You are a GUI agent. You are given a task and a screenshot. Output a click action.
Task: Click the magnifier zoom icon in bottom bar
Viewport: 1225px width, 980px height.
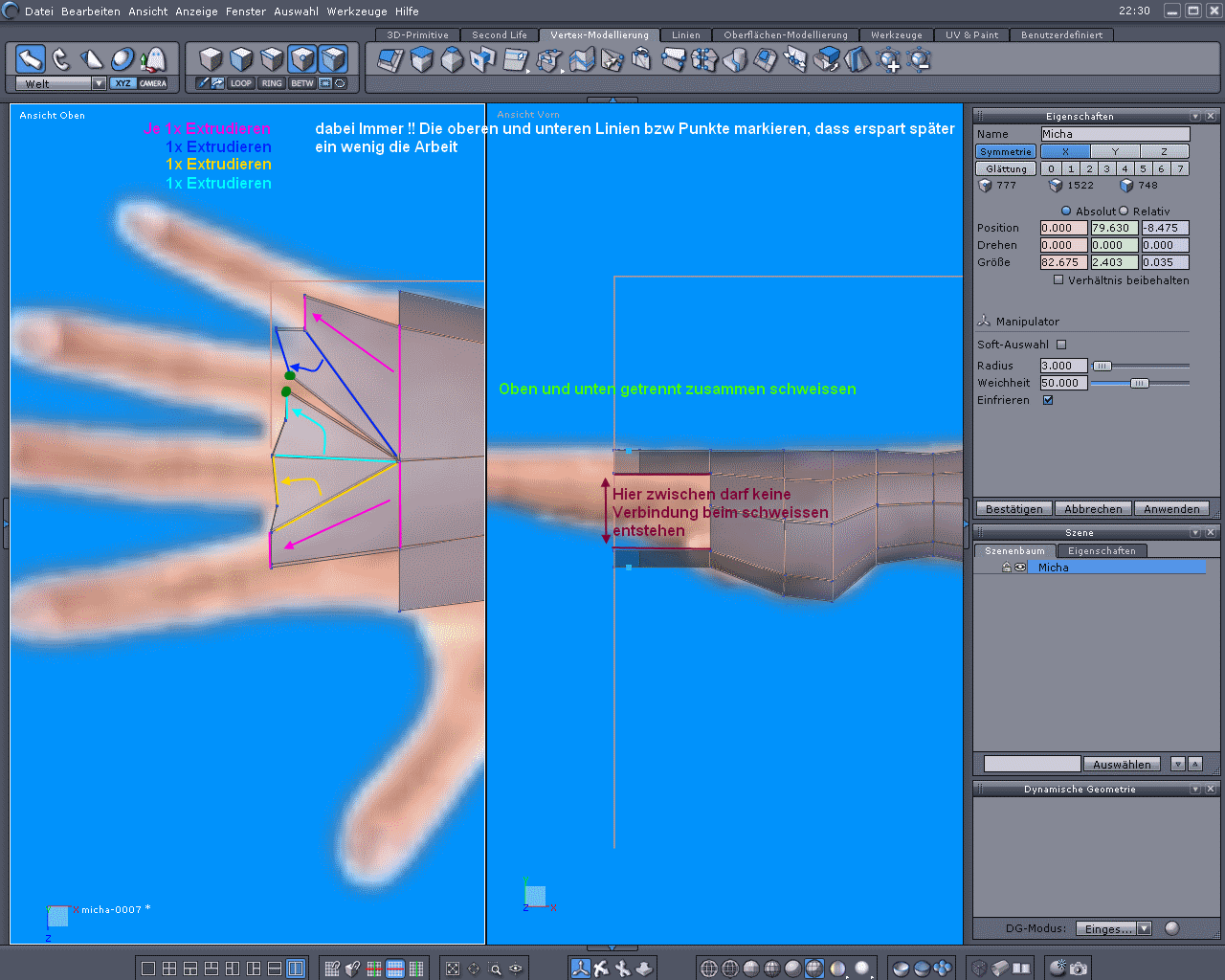coord(495,969)
